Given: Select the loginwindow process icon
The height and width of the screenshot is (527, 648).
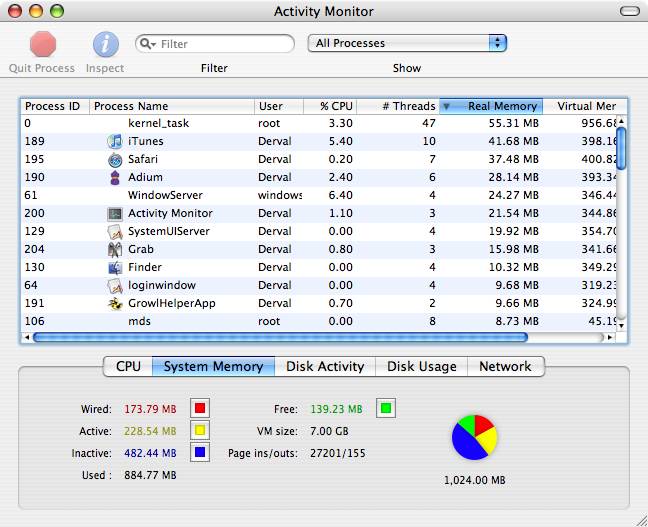Looking at the screenshot, I should click(115, 286).
